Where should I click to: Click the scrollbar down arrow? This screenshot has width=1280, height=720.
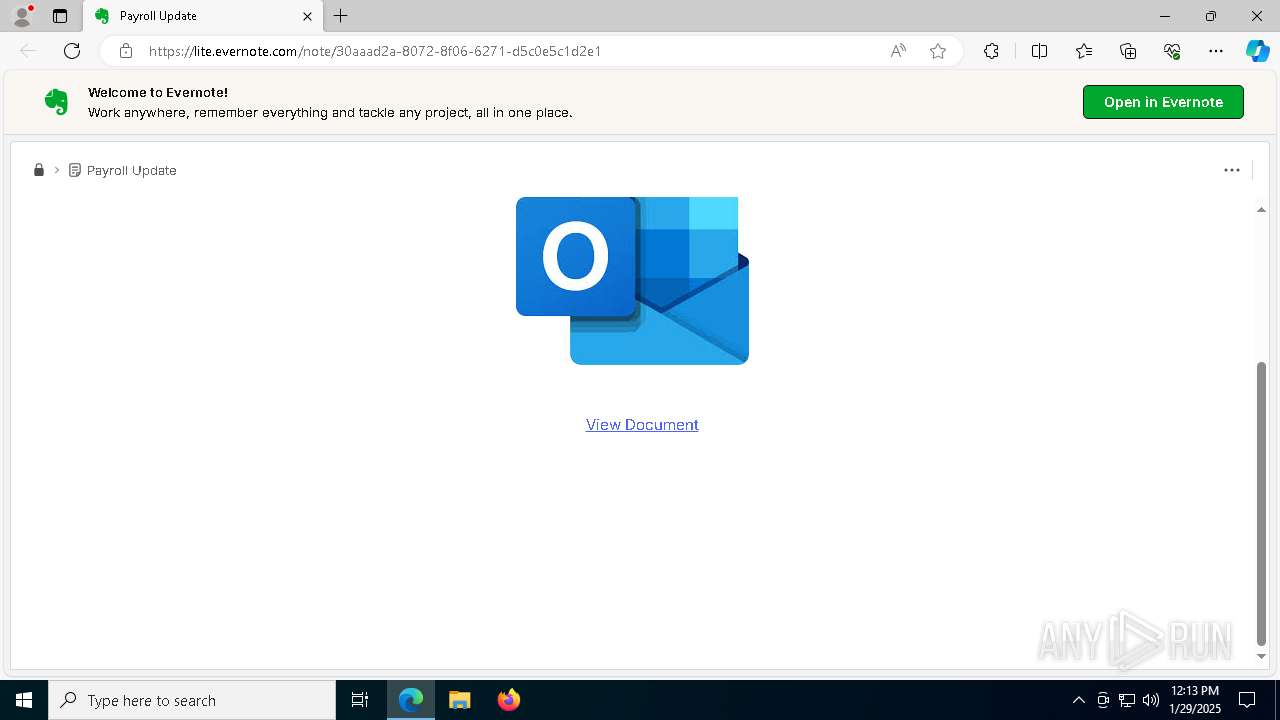(x=1261, y=657)
